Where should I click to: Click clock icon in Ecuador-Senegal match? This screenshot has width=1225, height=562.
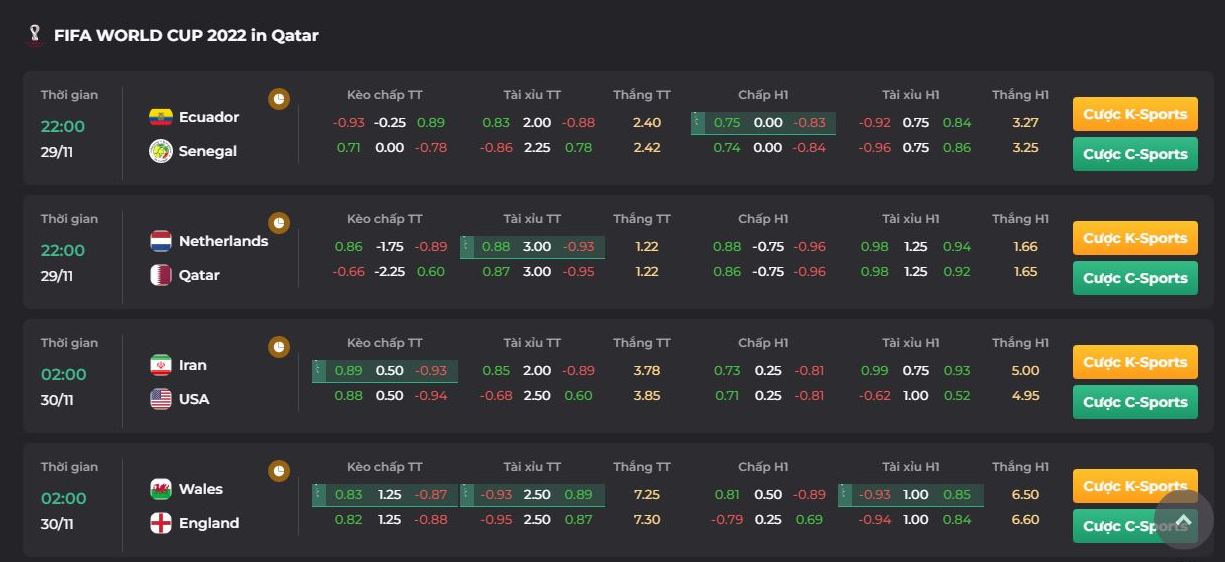tap(279, 99)
